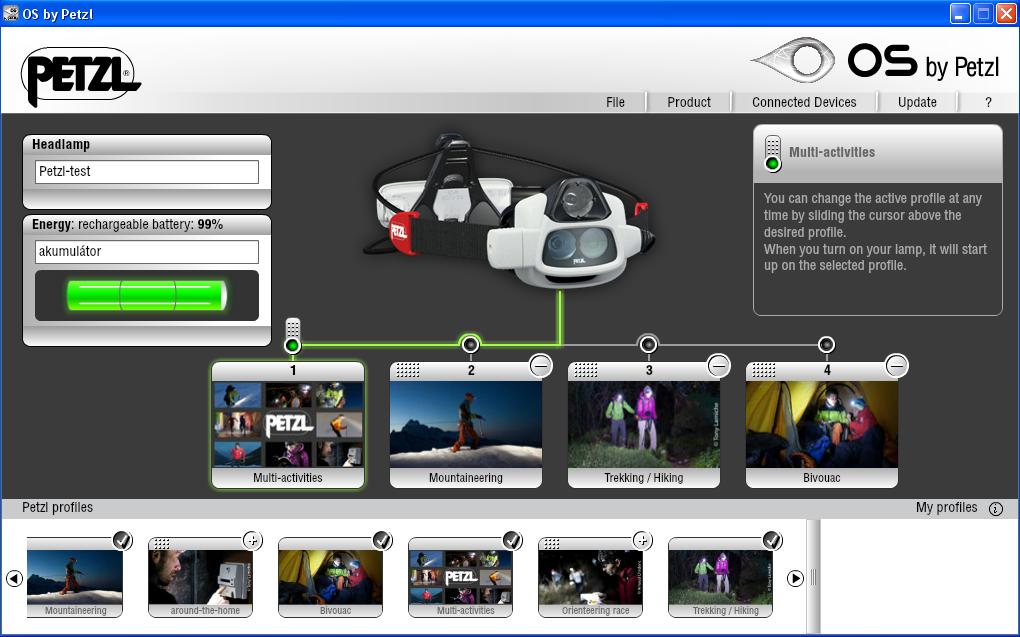
Task: Open My profiles info icon
Action: [x=995, y=508]
